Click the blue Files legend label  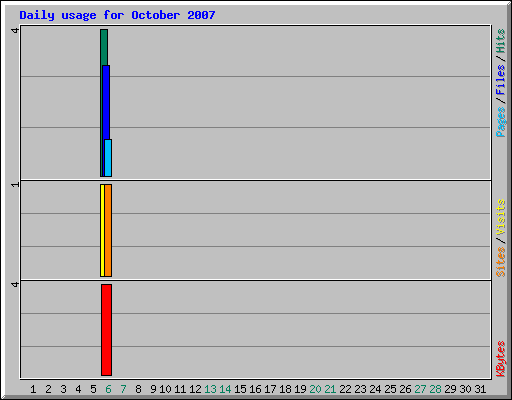click(500, 79)
